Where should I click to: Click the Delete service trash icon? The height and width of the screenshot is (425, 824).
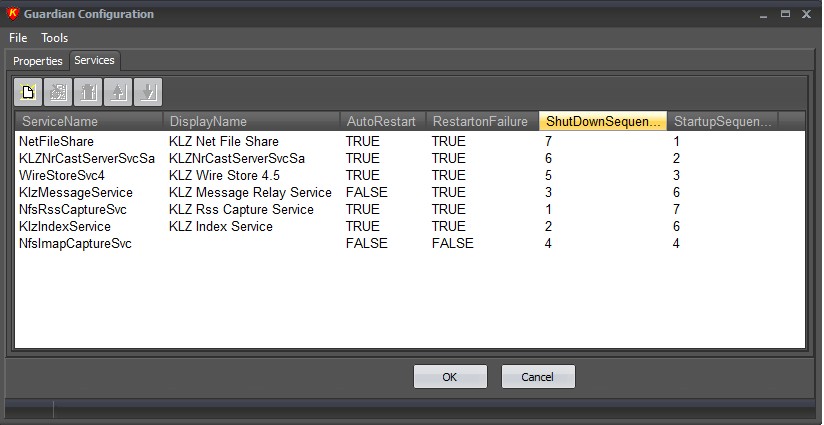(88, 92)
